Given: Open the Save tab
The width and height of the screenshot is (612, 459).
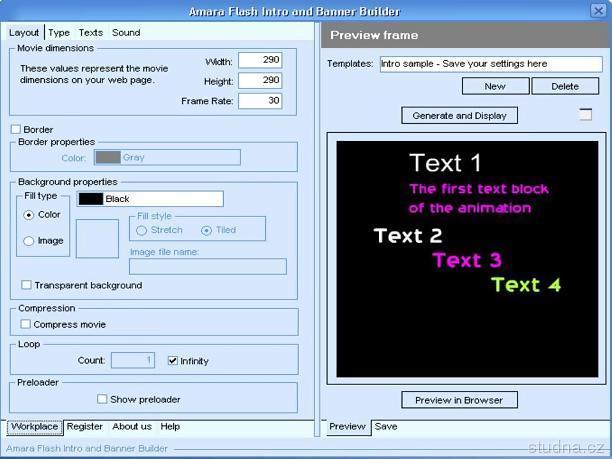Looking at the screenshot, I should click(x=386, y=427).
